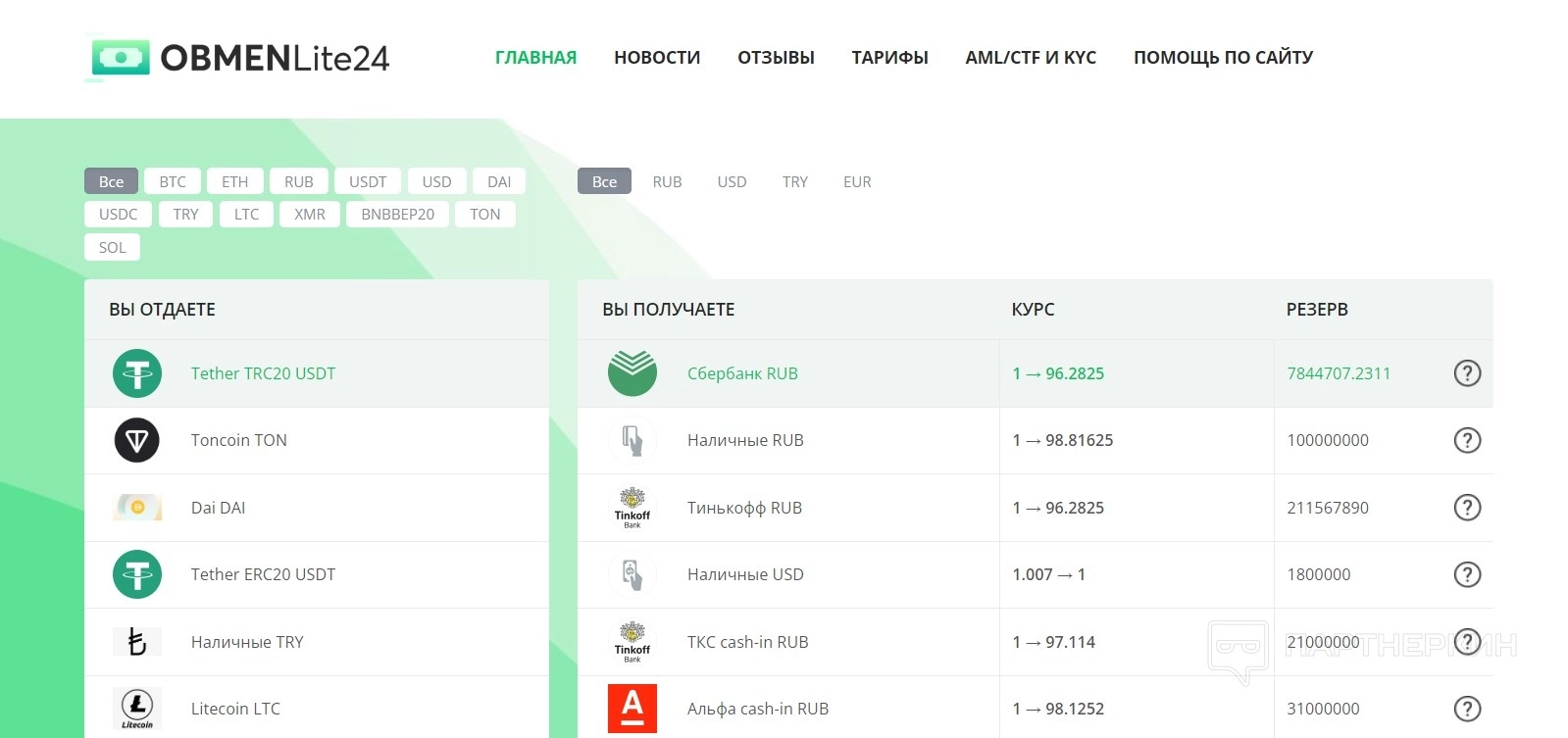Click the reserve value 211567890
This screenshot has width=1568, height=738.
click(1328, 508)
